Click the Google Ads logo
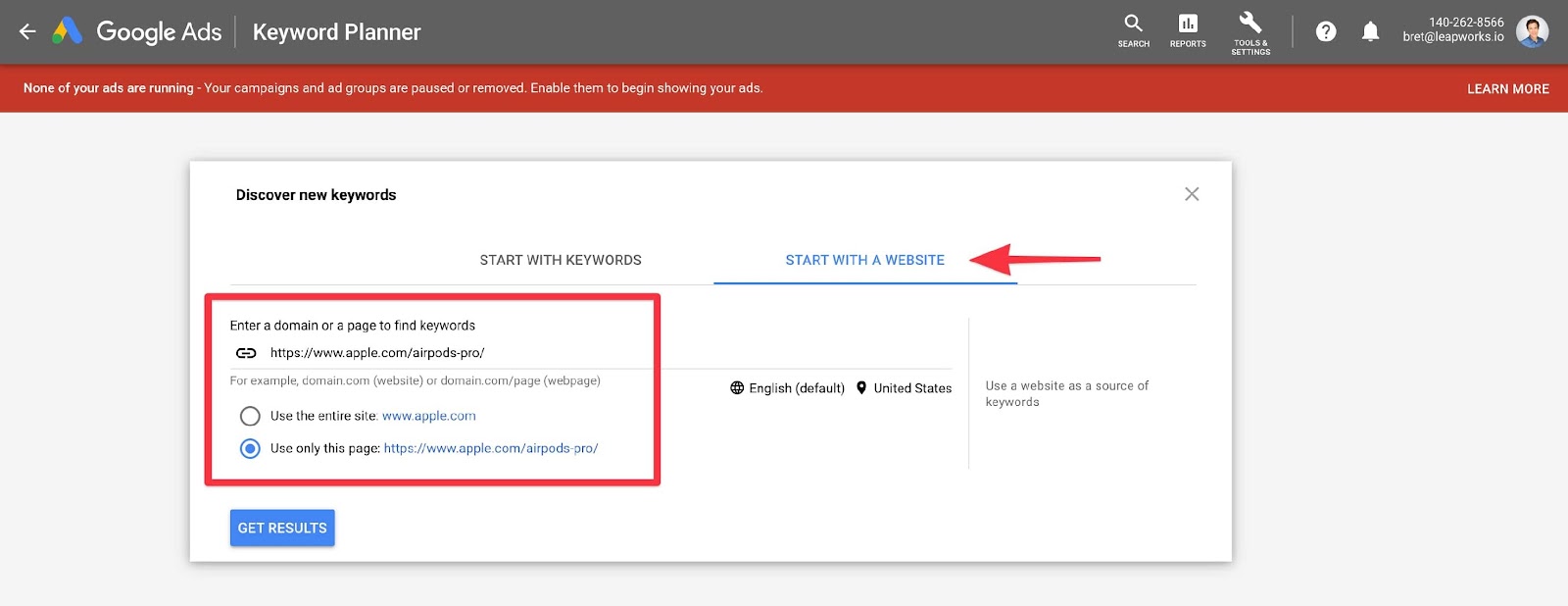 click(x=137, y=31)
